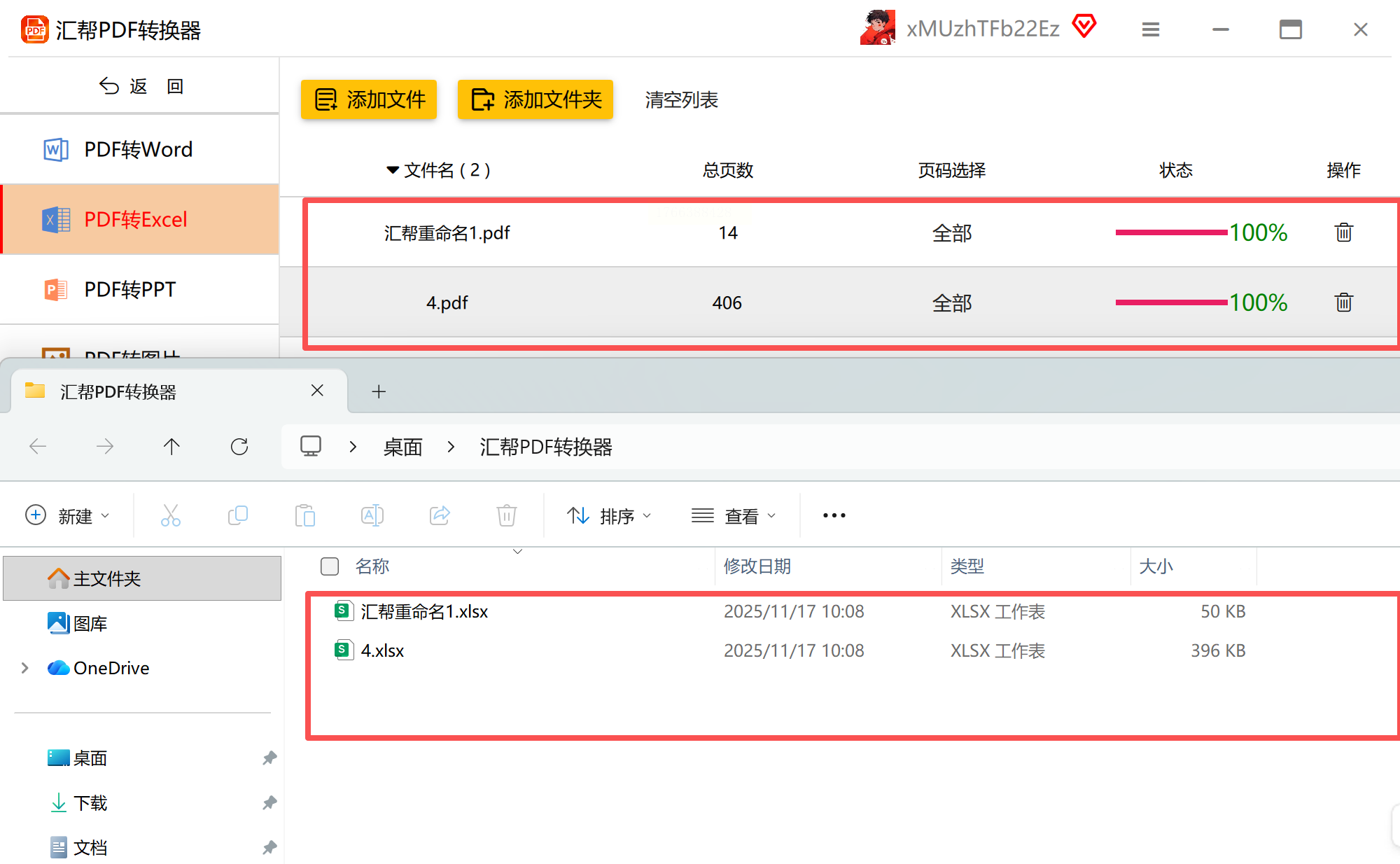Viewport: 1400px width, 864px height.
Task: Open the 查看 view dropdown
Action: click(734, 516)
